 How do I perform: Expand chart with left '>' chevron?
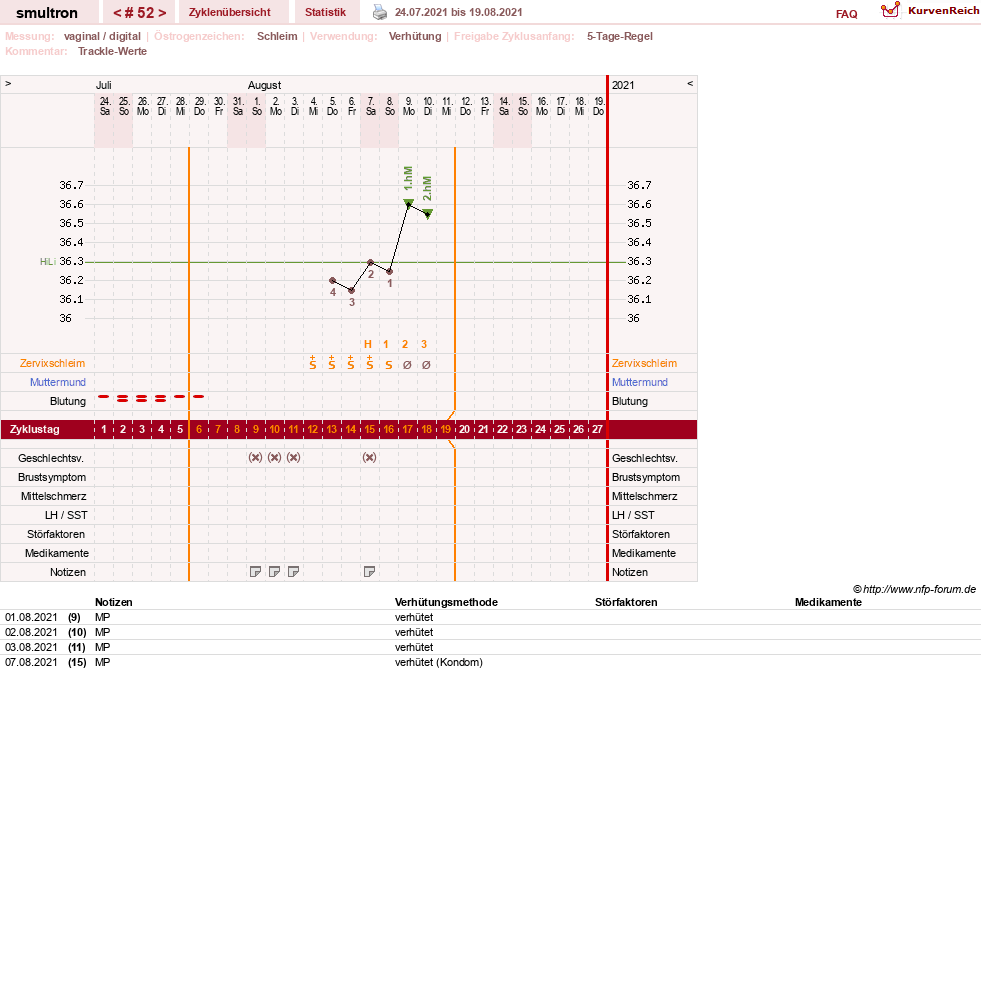[x=8, y=83]
